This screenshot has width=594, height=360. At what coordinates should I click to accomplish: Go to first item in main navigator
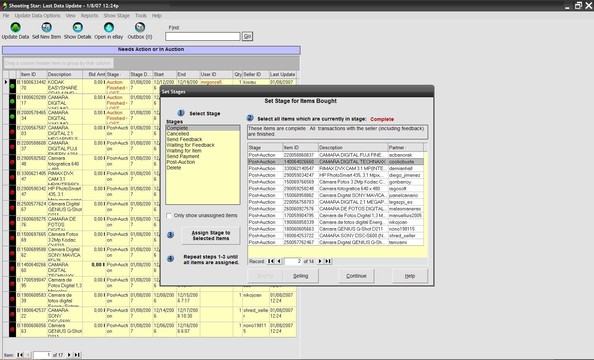point(20,355)
